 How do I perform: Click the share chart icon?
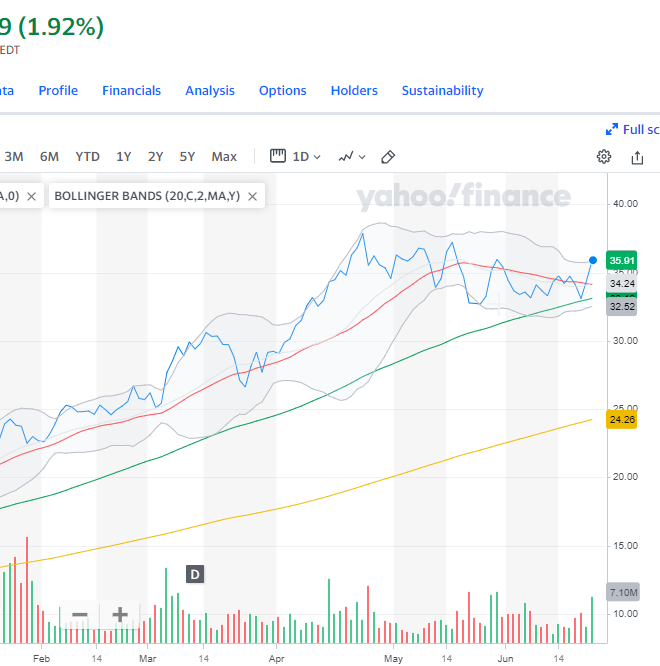(638, 157)
